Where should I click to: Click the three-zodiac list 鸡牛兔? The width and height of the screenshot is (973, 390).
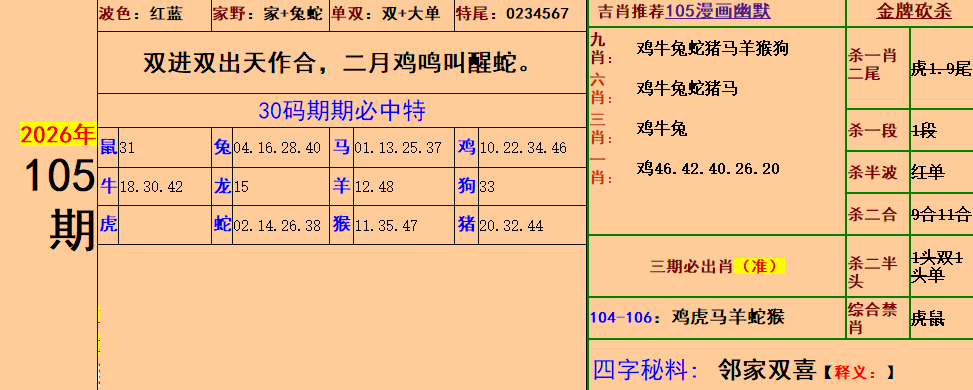662,129
